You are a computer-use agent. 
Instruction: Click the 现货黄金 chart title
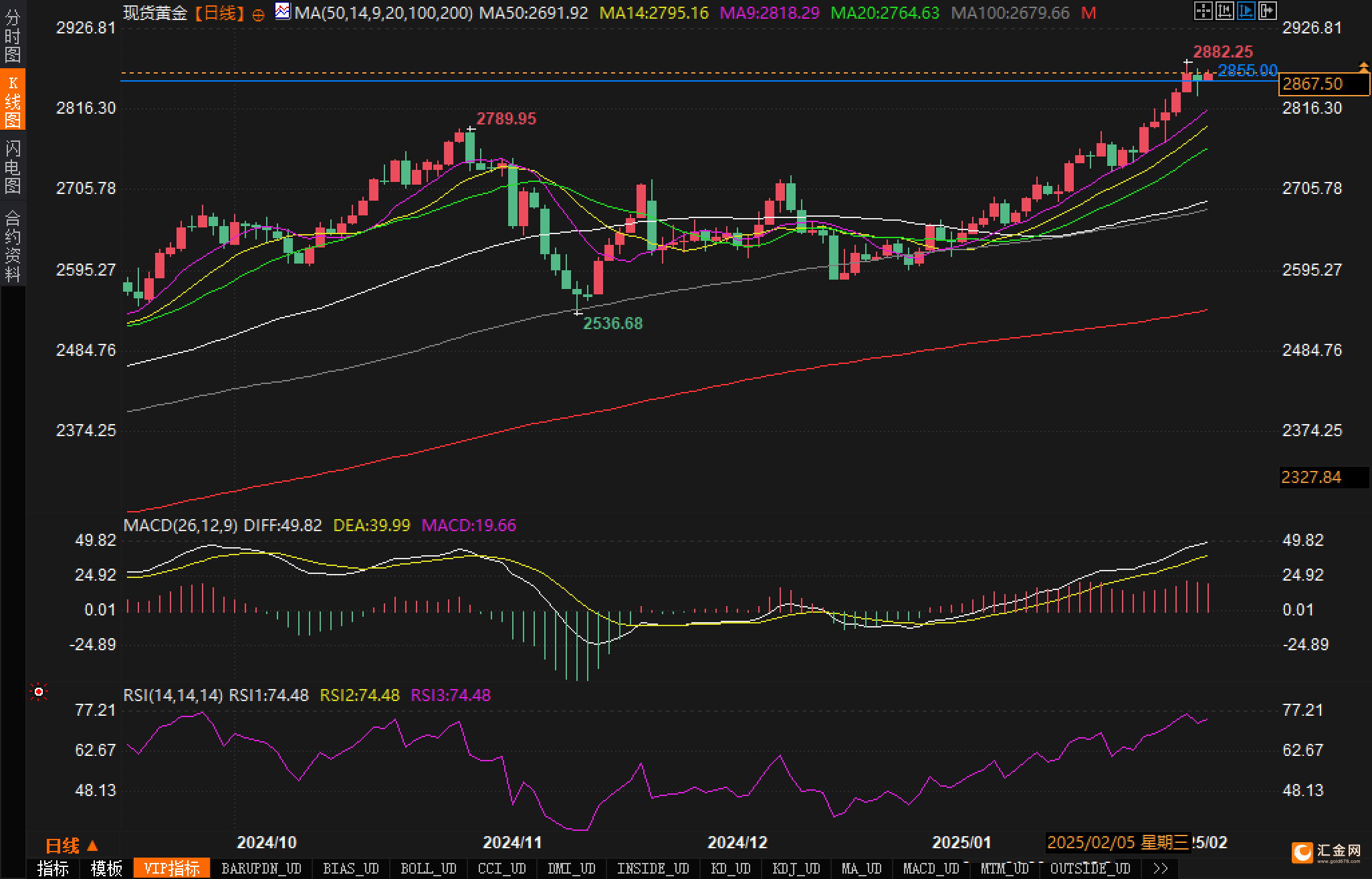[155, 13]
